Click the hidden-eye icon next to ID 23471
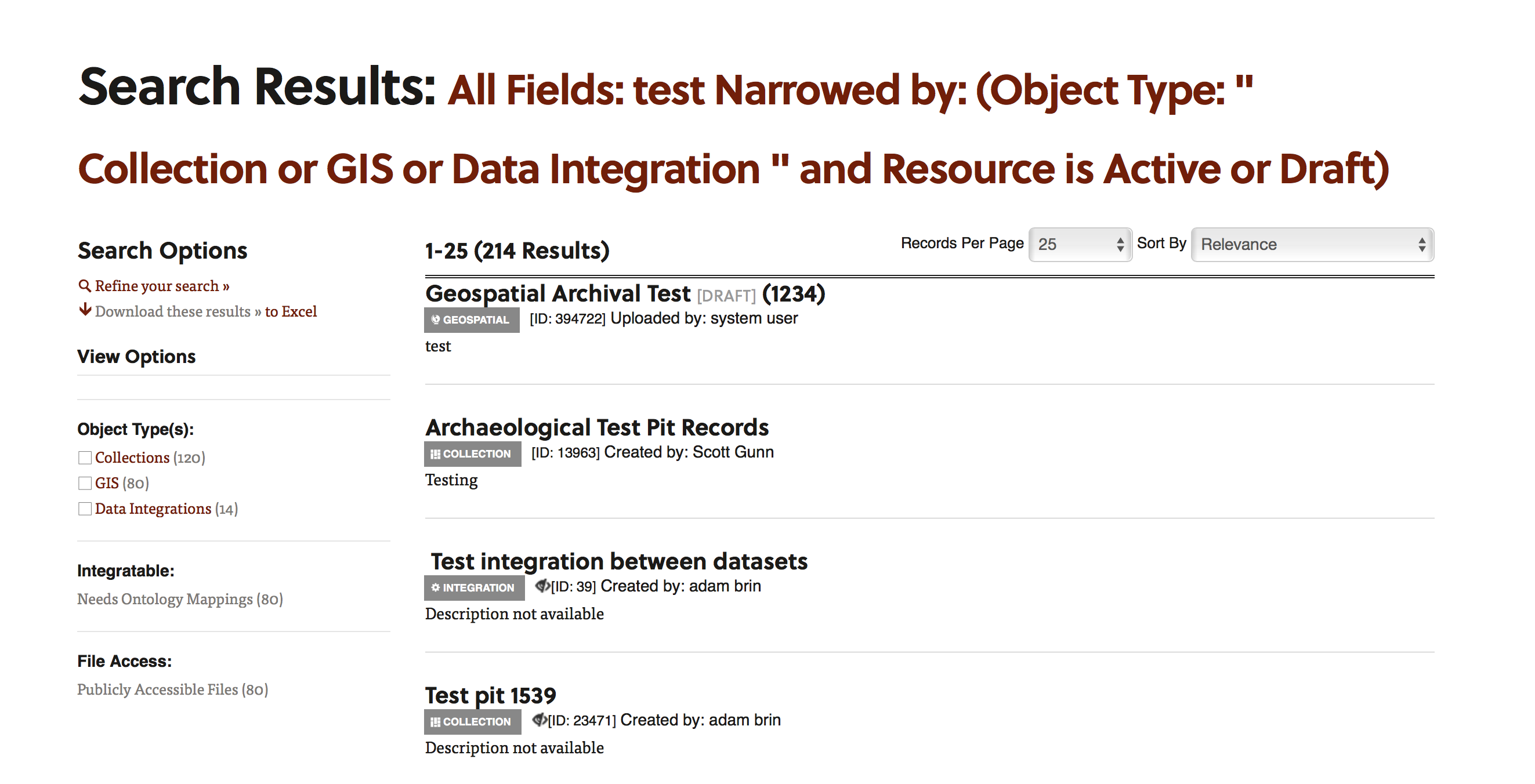The width and height of the screenshot is (1535, 784). click(x=540, y=720)
